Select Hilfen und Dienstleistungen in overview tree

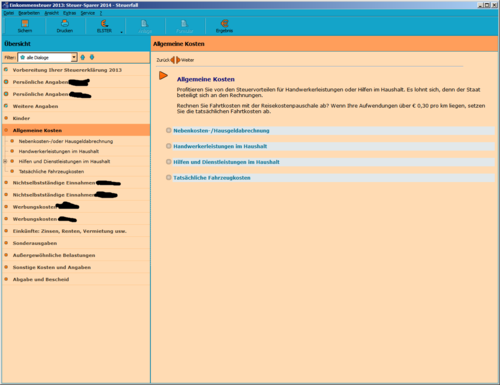64,161
